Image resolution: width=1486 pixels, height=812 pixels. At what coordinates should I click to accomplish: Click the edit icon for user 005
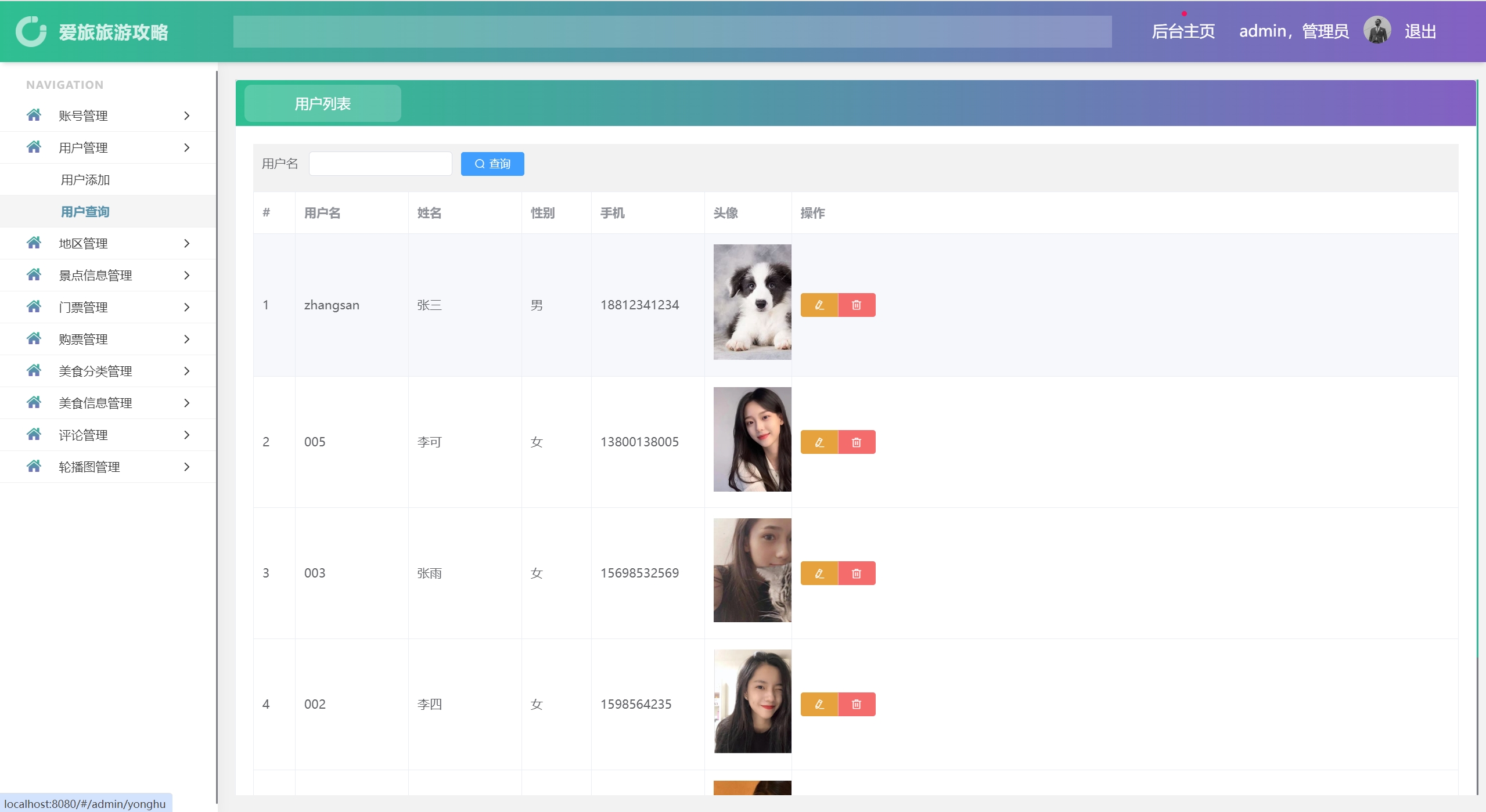(x=819, y=442)
